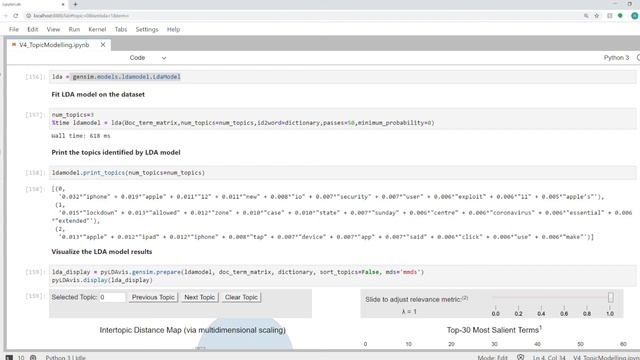
Task: Click the Selected Topic input field
Action: pyautogui.click(x=112, y=297)
